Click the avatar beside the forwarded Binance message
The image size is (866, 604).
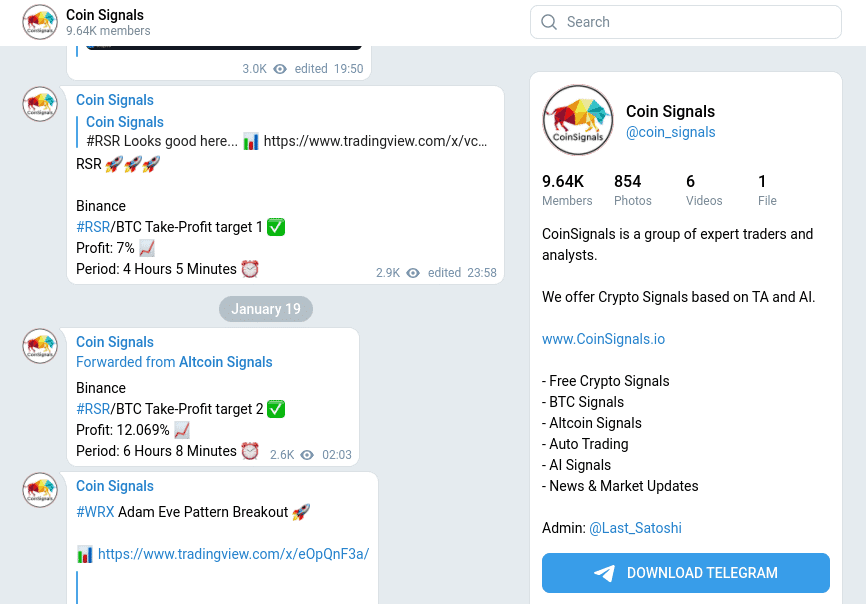(x=40, y=346)
